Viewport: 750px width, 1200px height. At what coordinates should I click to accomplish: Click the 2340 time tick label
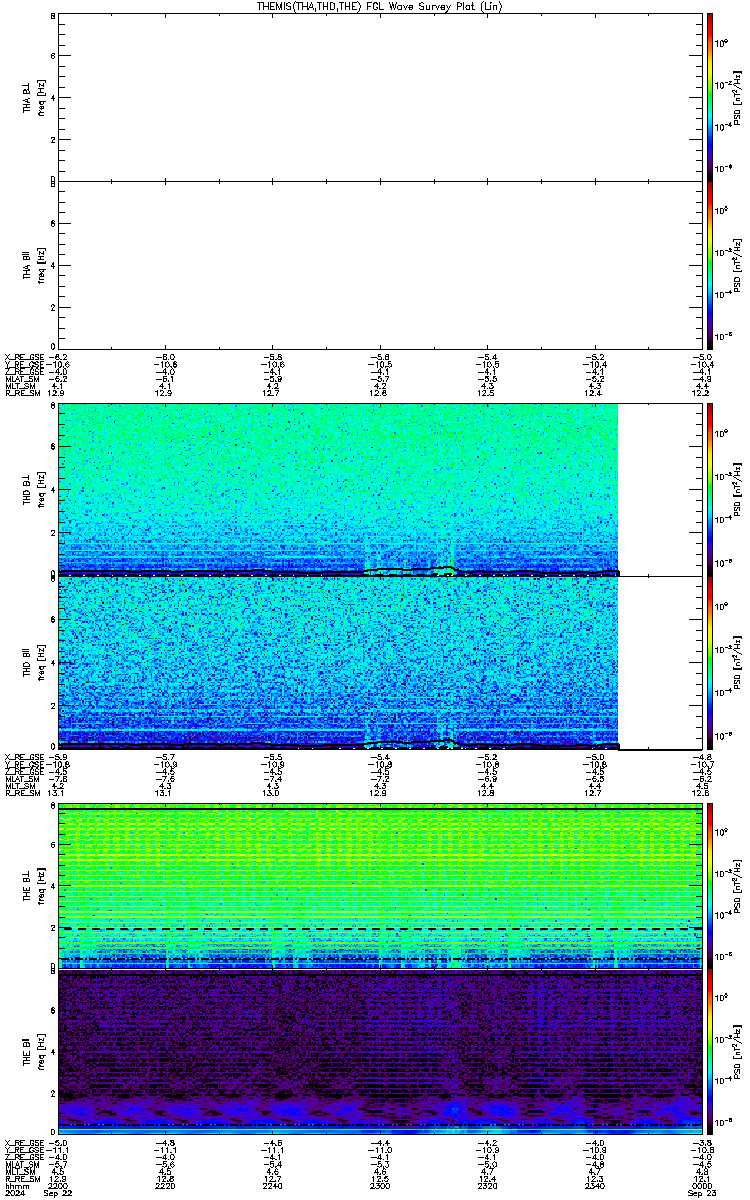click(595, 1185)
